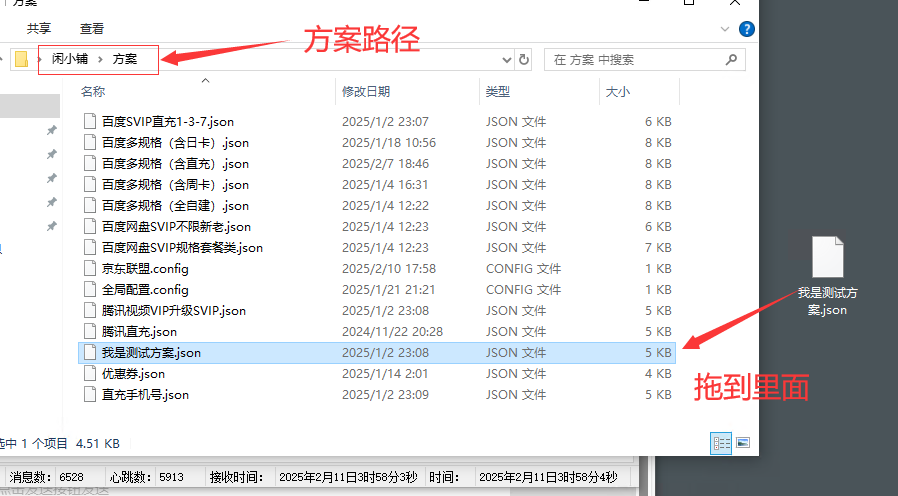Screen dimensions: 898x496
Task: Select file name 百度网盘SVIP规格套餐类.json
Action: tap(182, 247)
